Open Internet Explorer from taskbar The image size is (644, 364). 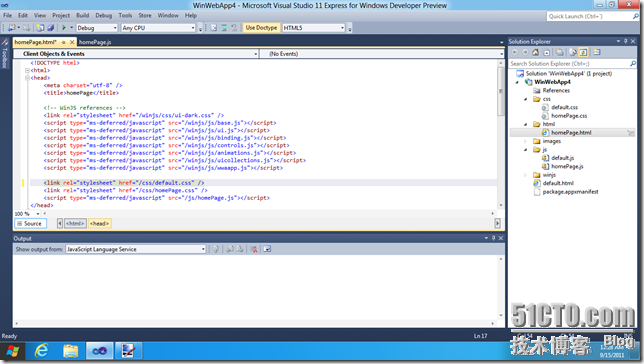(x=41, y=351)
